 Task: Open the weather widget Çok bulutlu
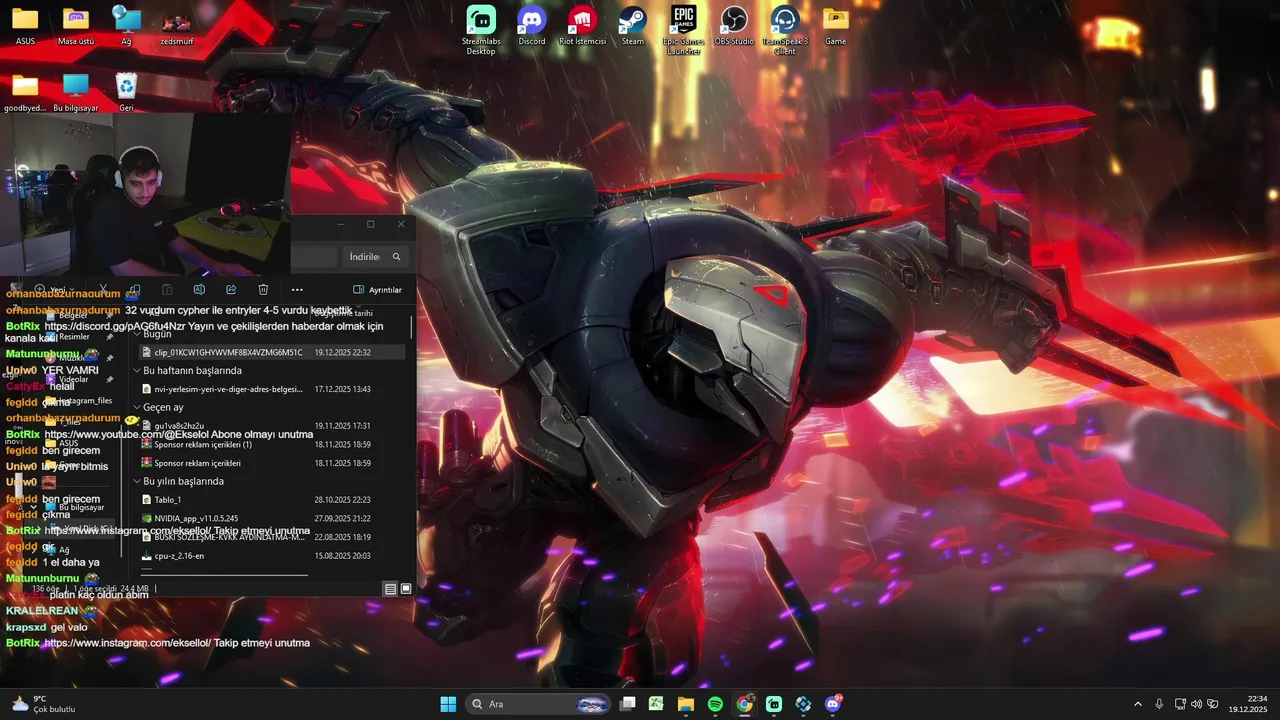point(42,704)
